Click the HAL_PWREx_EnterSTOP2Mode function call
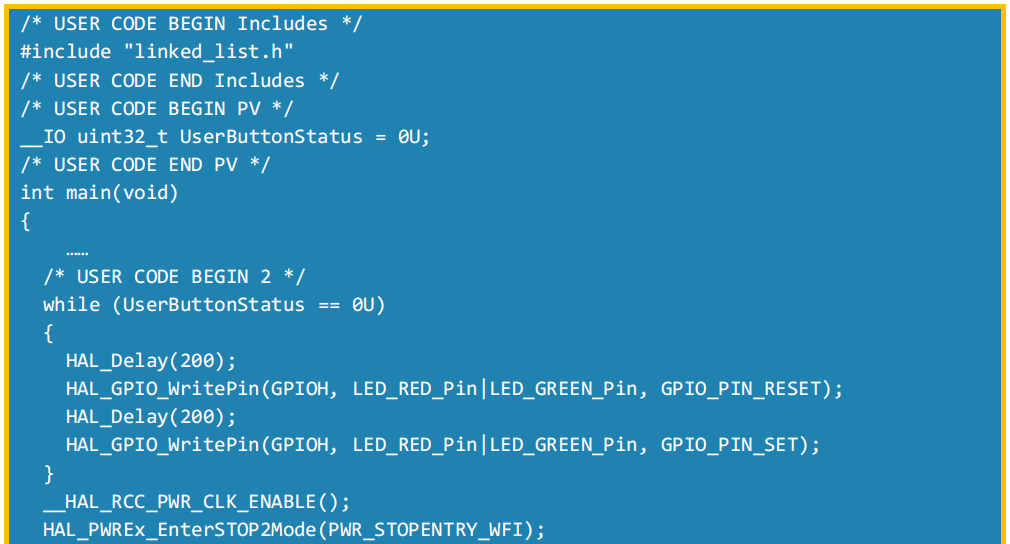 (x=294, y=530)
